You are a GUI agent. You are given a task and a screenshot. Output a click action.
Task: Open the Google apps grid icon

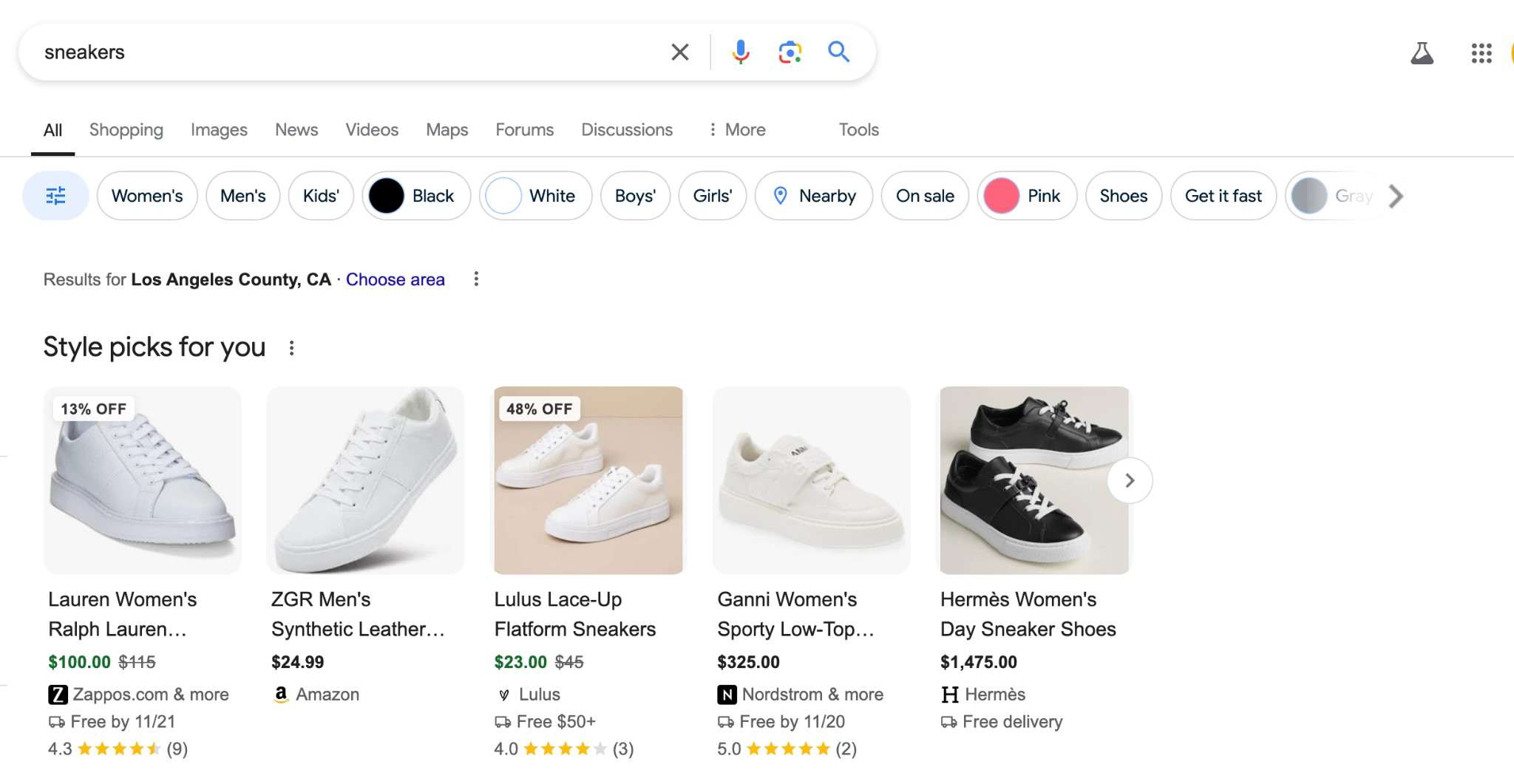pos(1481,52)
